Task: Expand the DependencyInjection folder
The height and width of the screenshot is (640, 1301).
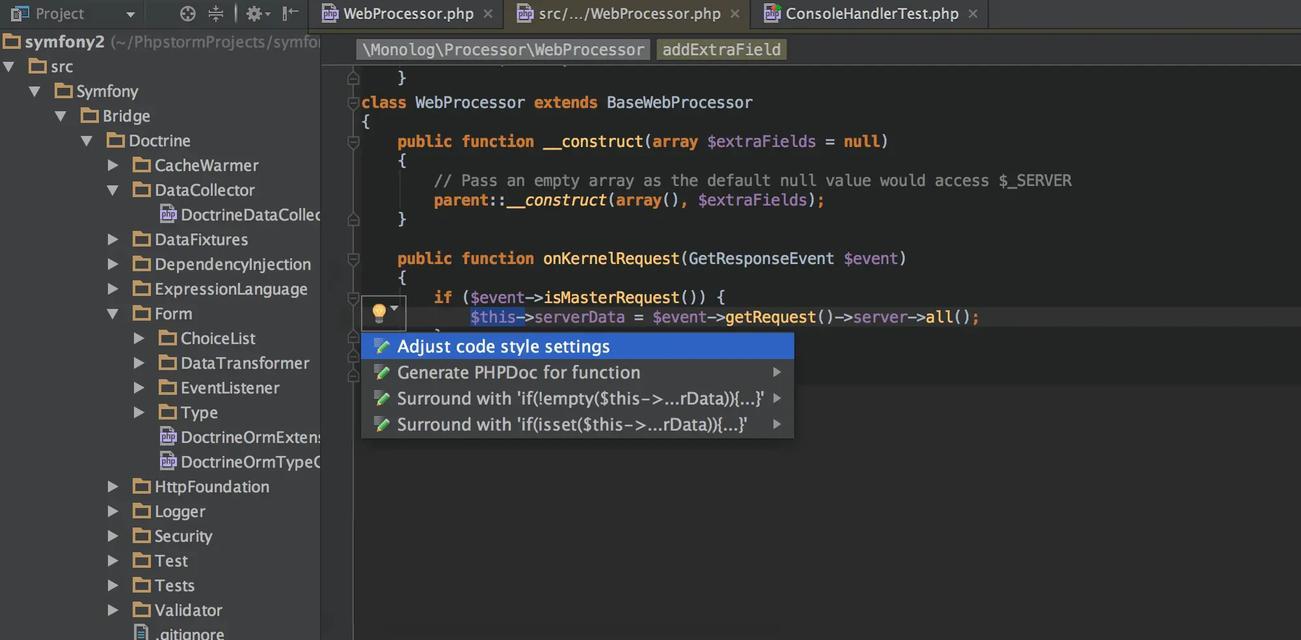Action: point(113,264)
